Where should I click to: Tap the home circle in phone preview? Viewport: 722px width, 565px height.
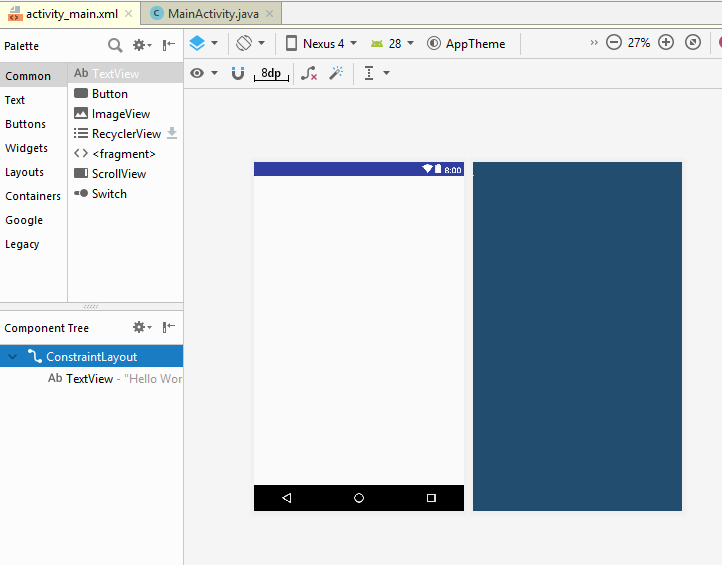pos(359,498)
